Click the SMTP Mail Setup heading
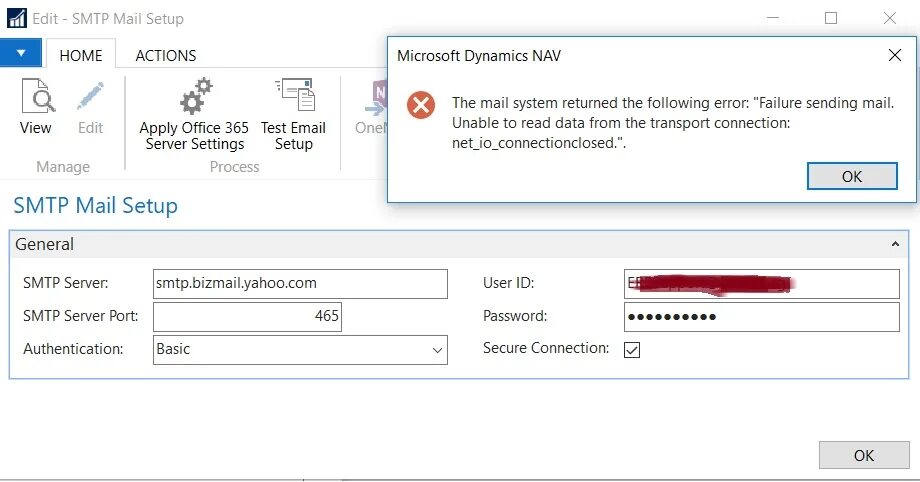 coord(95,205)
